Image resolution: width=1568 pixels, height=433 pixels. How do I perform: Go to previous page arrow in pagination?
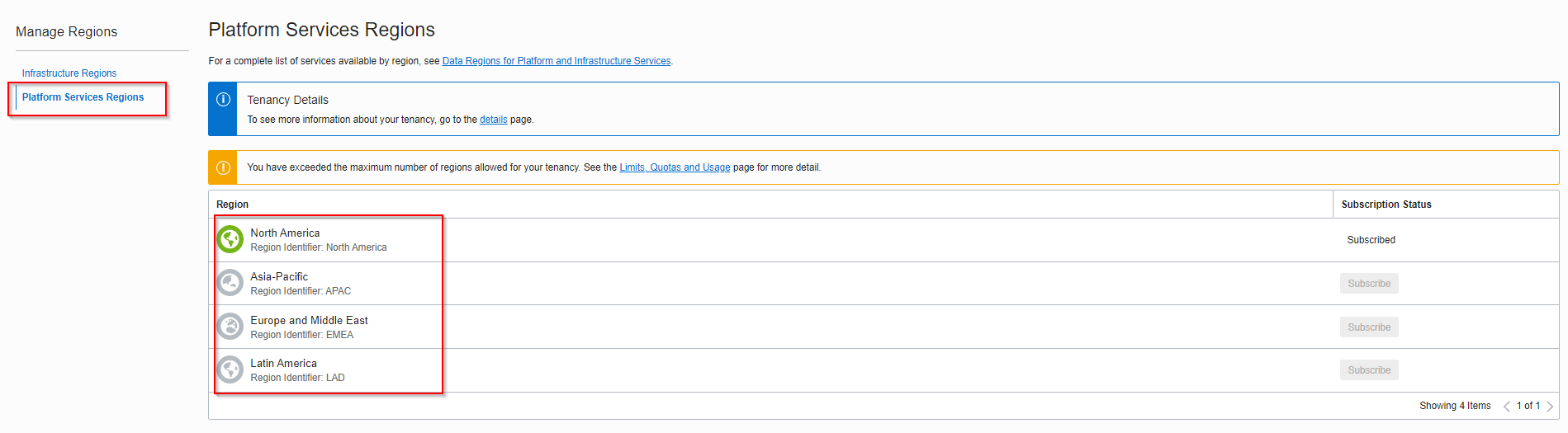click(x=1507, y=406)
